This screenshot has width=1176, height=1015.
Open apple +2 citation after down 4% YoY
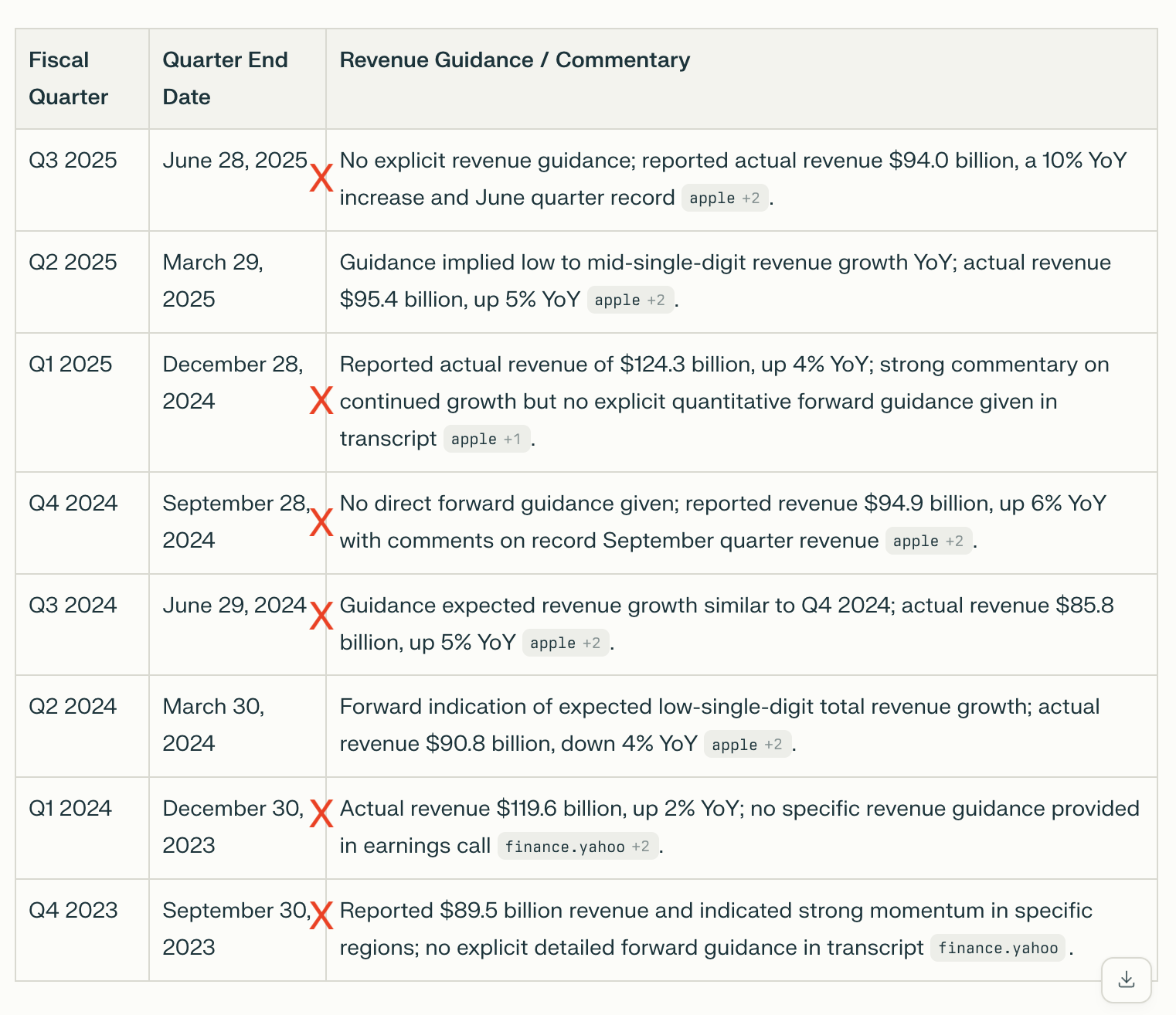(746, 745)
